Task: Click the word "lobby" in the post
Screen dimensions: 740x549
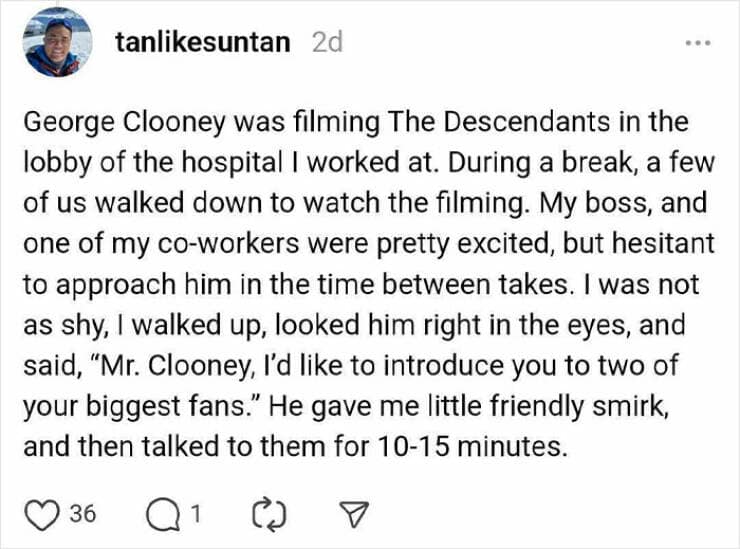Action: (x=51, y=164)
